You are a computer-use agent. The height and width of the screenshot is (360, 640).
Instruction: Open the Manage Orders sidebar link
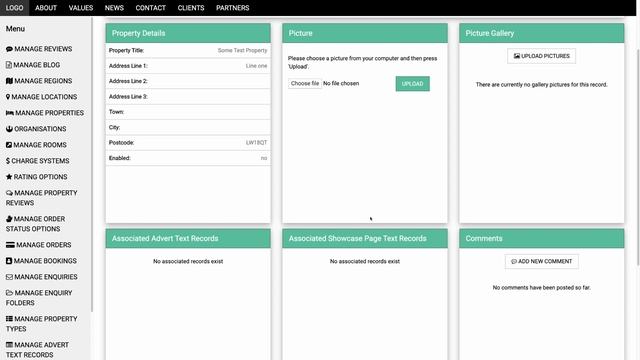point(44,245)
